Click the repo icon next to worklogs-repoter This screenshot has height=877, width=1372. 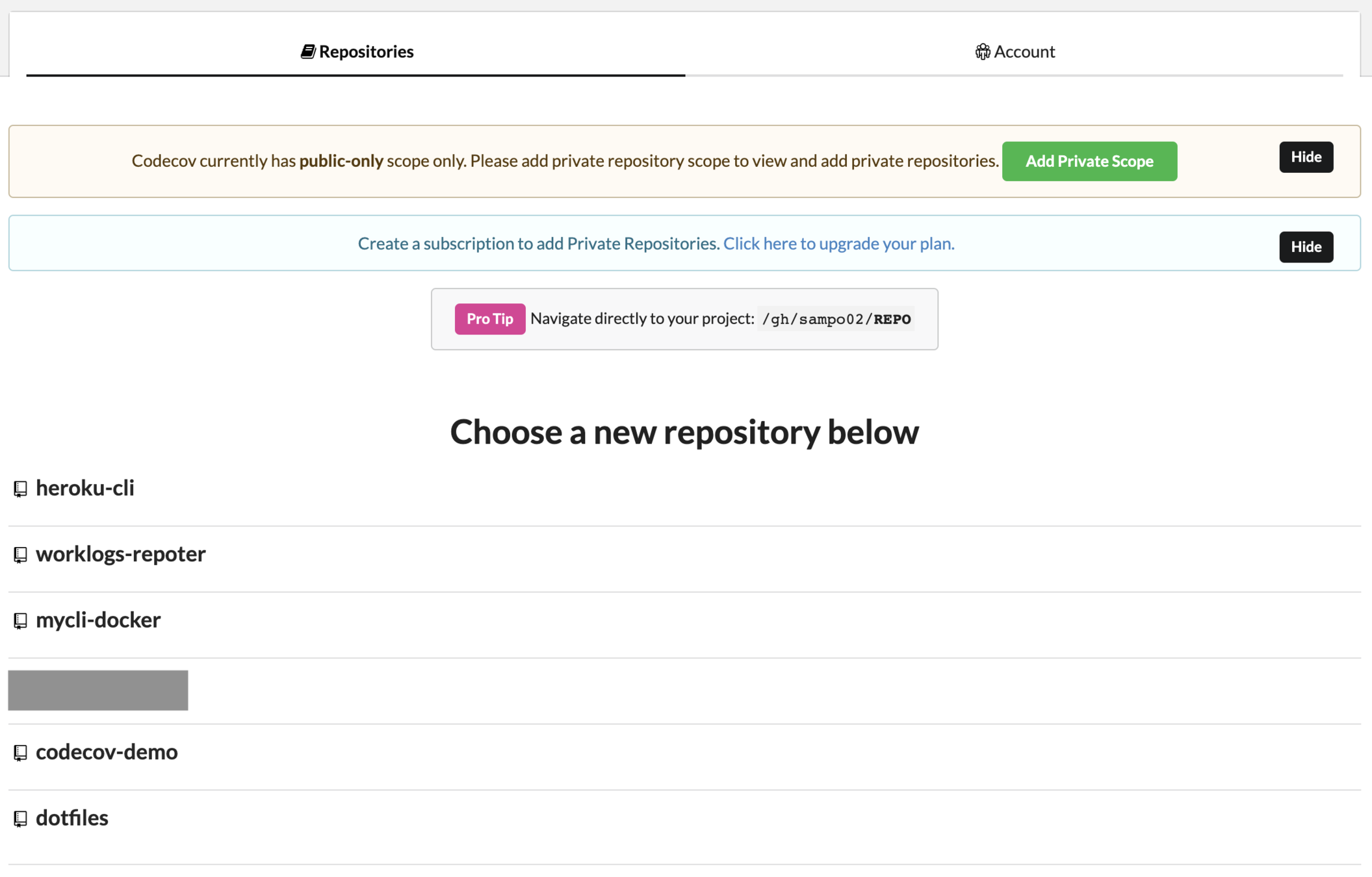(x=20, y=555)
